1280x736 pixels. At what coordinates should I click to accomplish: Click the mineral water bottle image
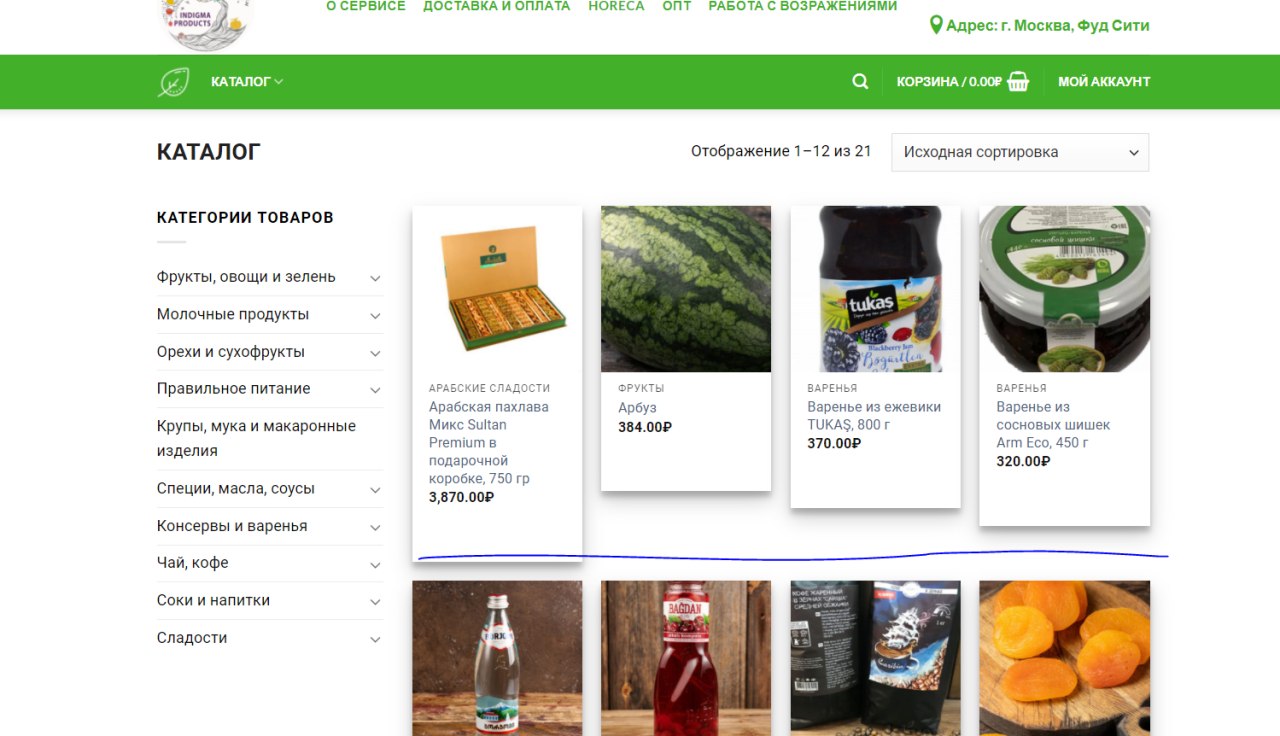coord(497,659)
